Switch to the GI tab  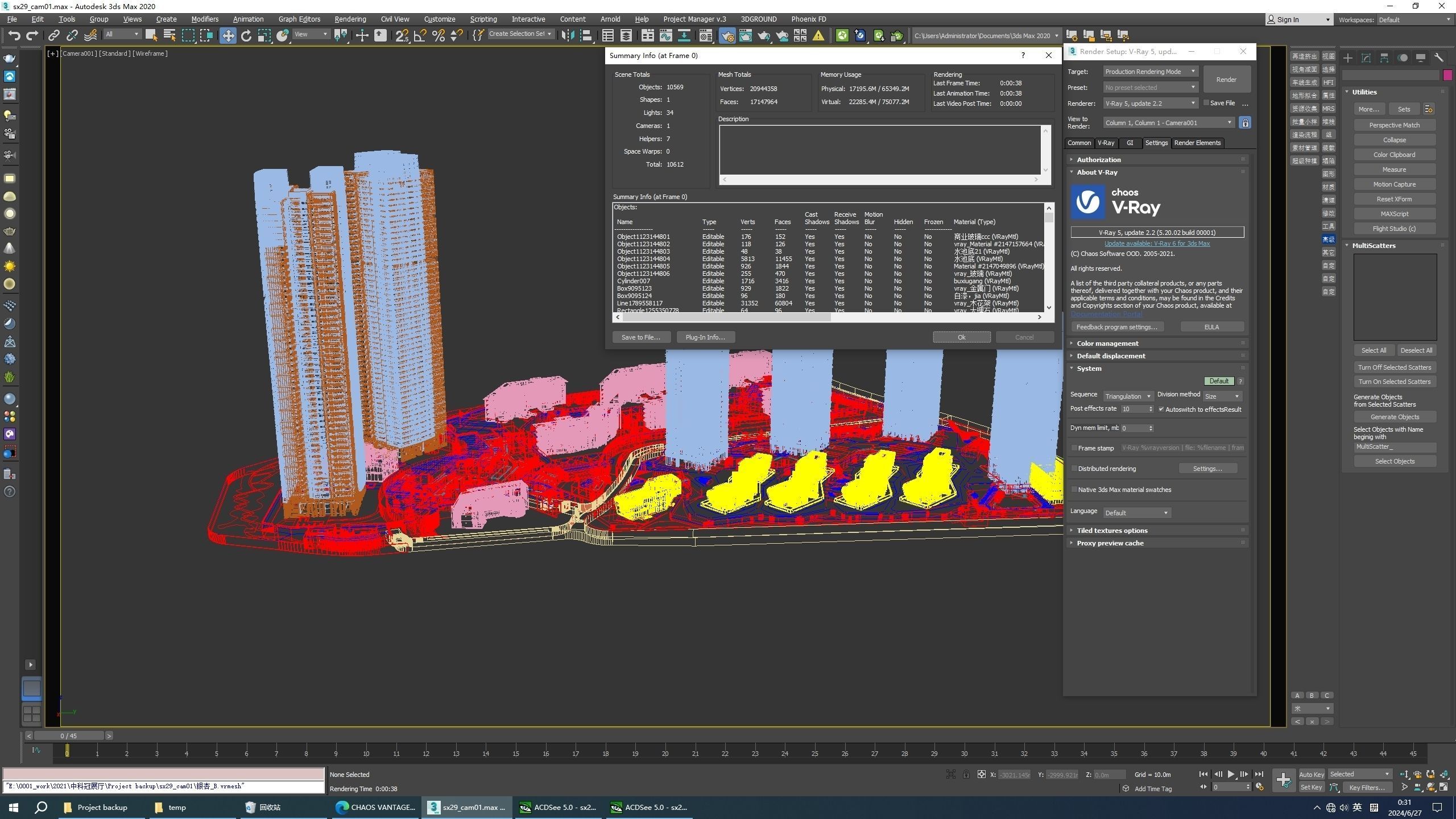1130,143
